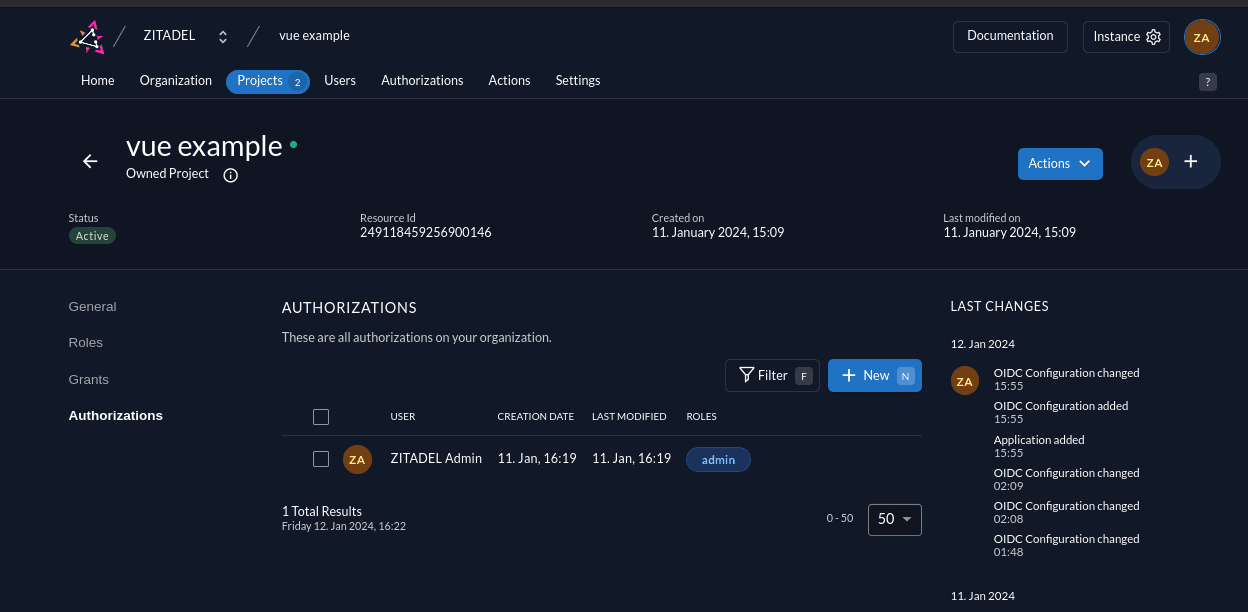Click the New authorization button
1248x612 pixels.
874,375
